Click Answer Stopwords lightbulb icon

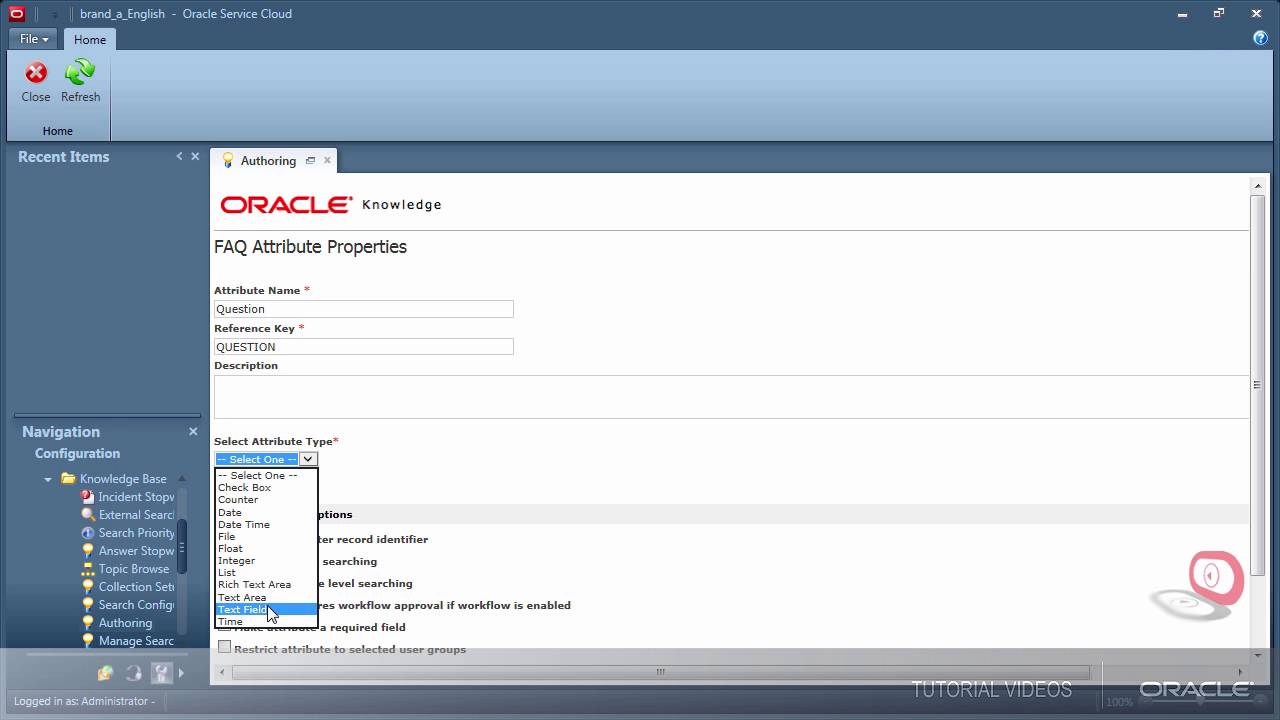(87, 551)
